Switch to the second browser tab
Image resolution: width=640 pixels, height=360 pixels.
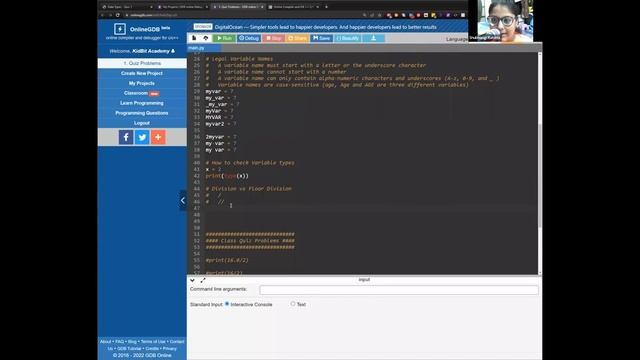click(x=182, y=7)
